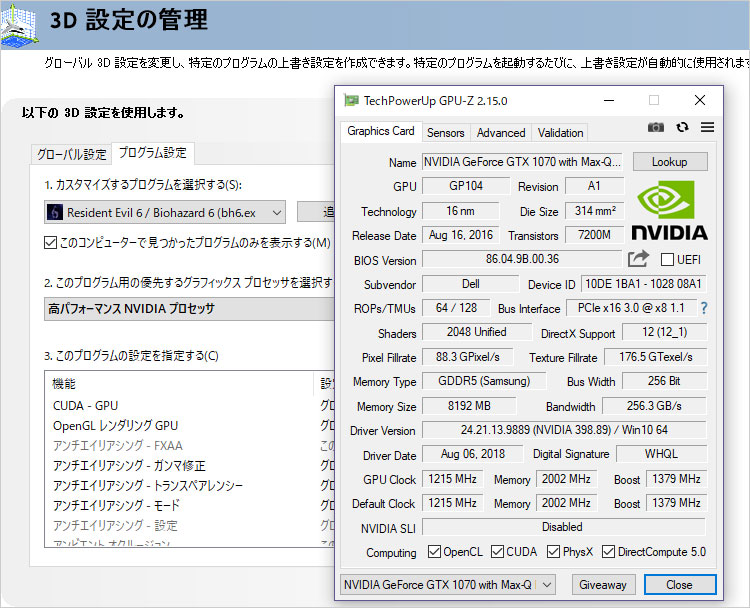Click the BIOS export share icon
This screenshot has width=750, height=608.
coord(638,259)
